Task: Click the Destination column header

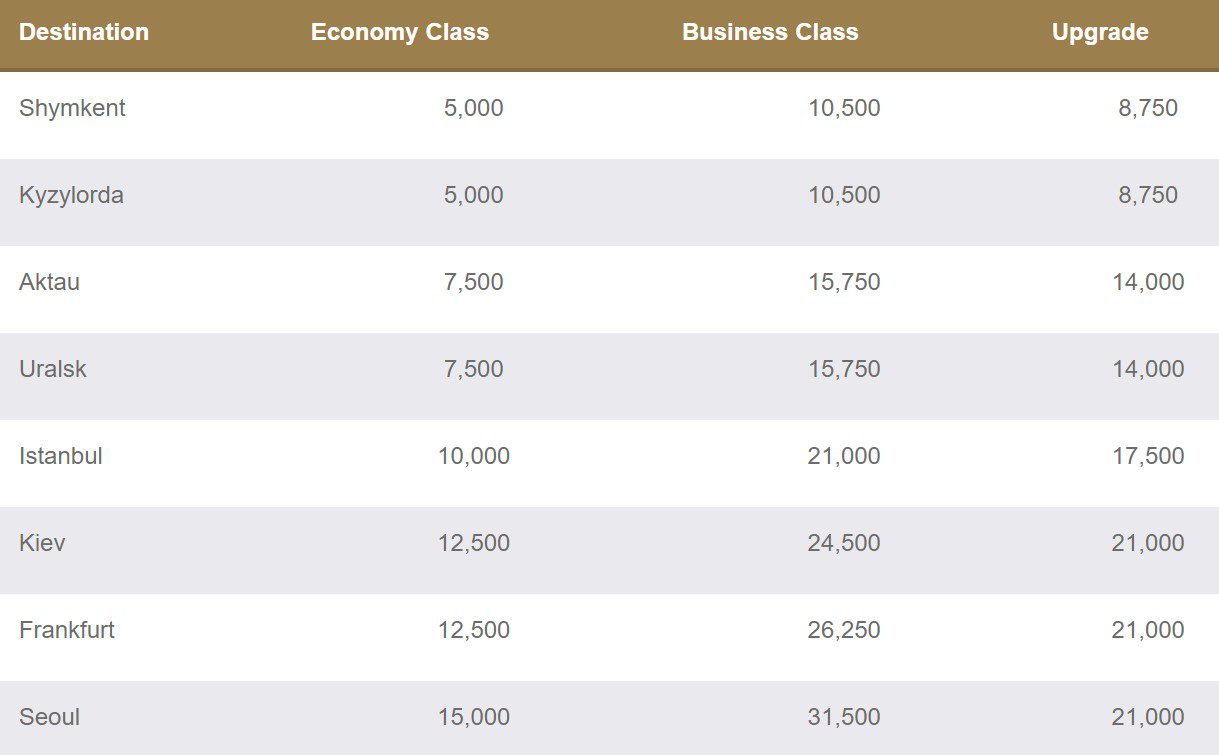Action: (84, 32)
